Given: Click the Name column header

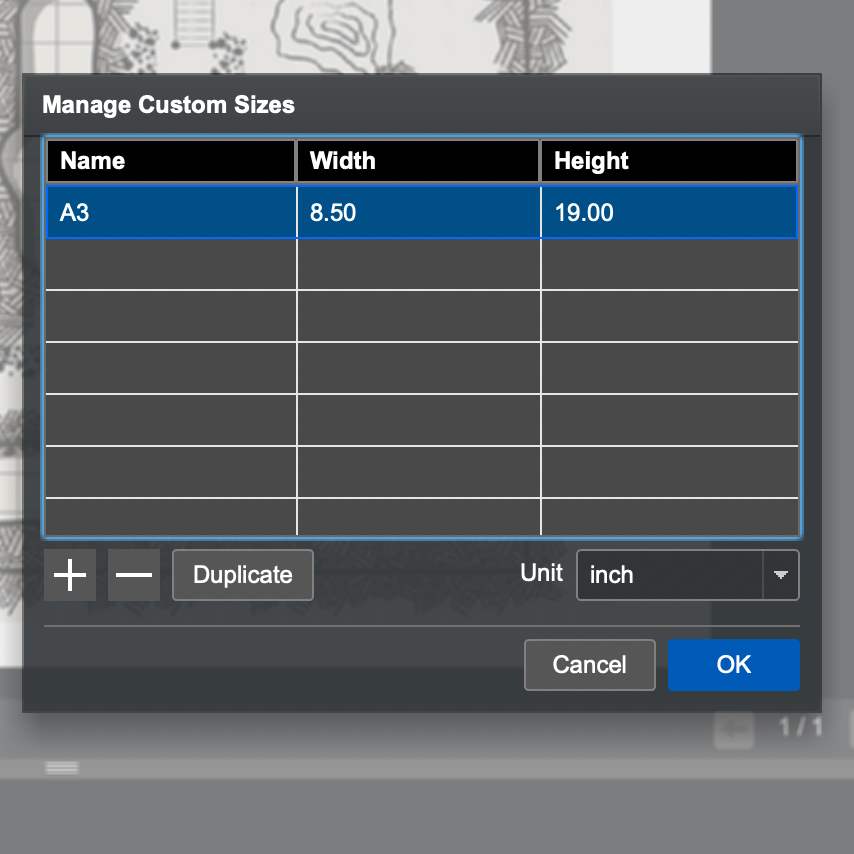Looking at the screenshot, I should 170,161.
